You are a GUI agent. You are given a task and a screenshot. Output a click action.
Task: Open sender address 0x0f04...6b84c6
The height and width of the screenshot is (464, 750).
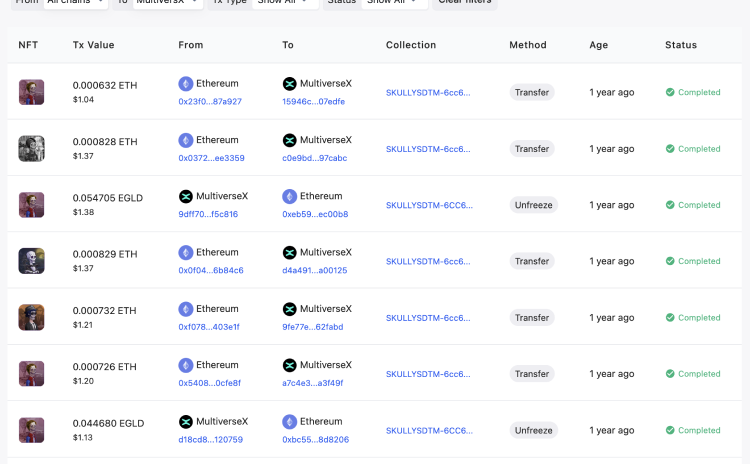click(x=211, y=270)
